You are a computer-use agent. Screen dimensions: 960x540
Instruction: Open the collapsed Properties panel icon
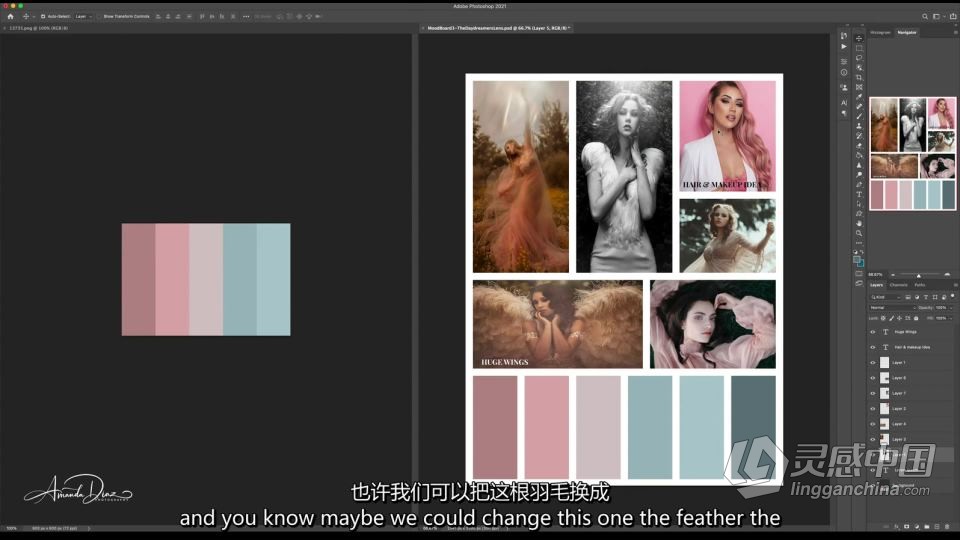coord(844,62)
